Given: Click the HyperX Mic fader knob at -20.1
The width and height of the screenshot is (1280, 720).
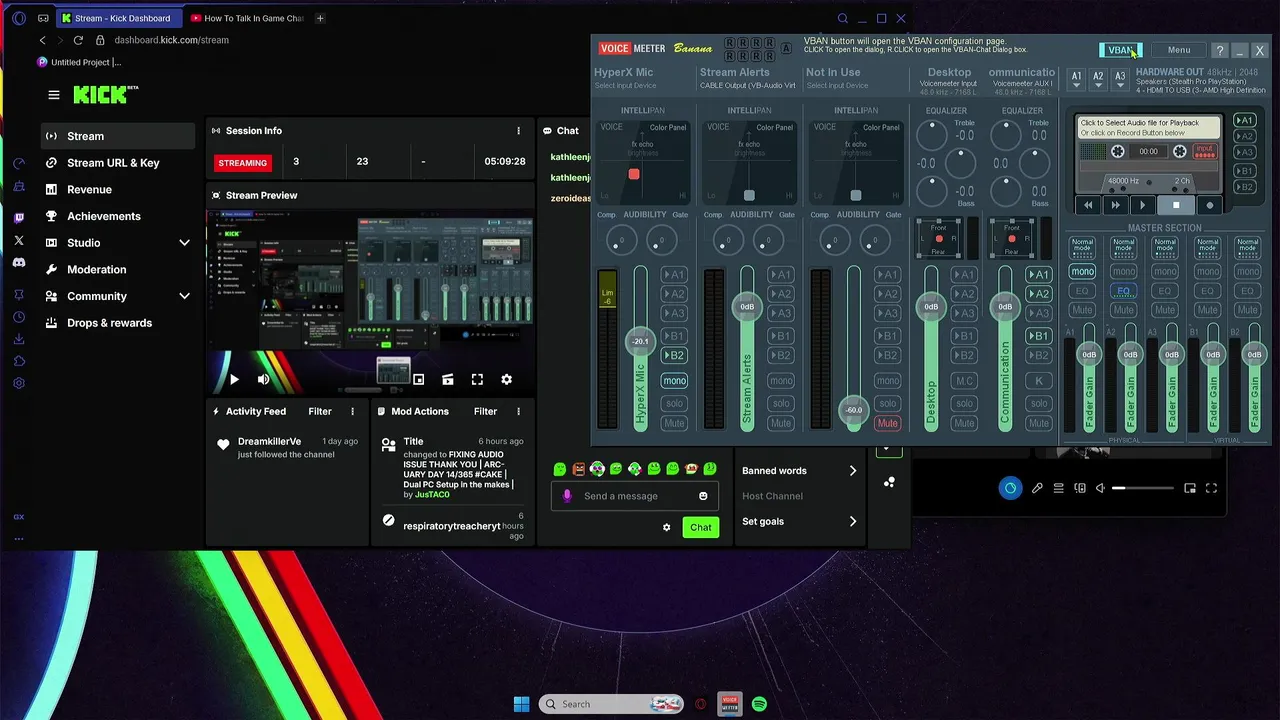Looking at the screenshot, I should point(640,341).
